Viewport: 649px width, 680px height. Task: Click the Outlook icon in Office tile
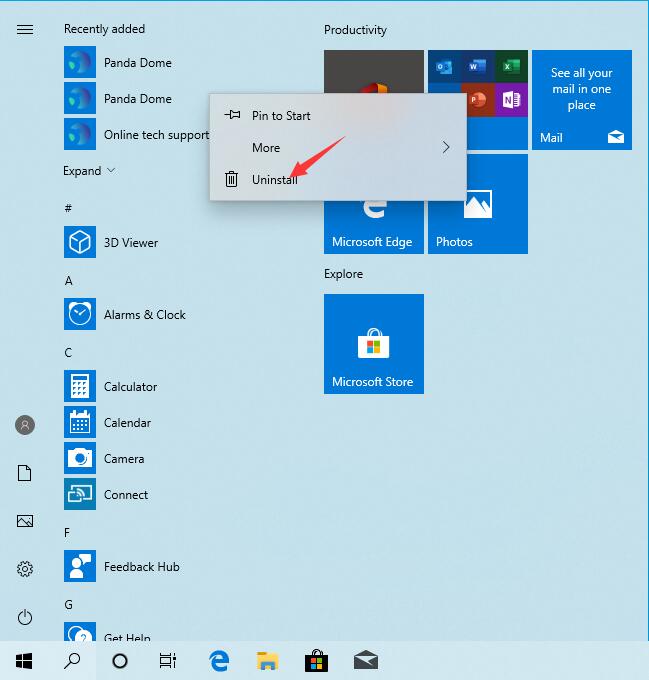[x=444, y=66]
